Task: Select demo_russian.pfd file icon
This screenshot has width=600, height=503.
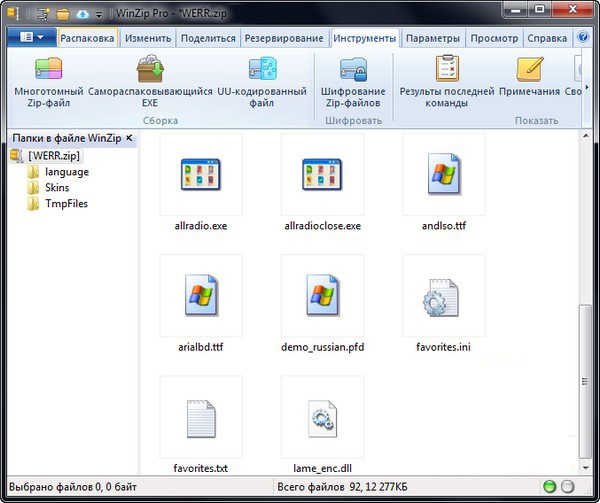Action: 322,296
